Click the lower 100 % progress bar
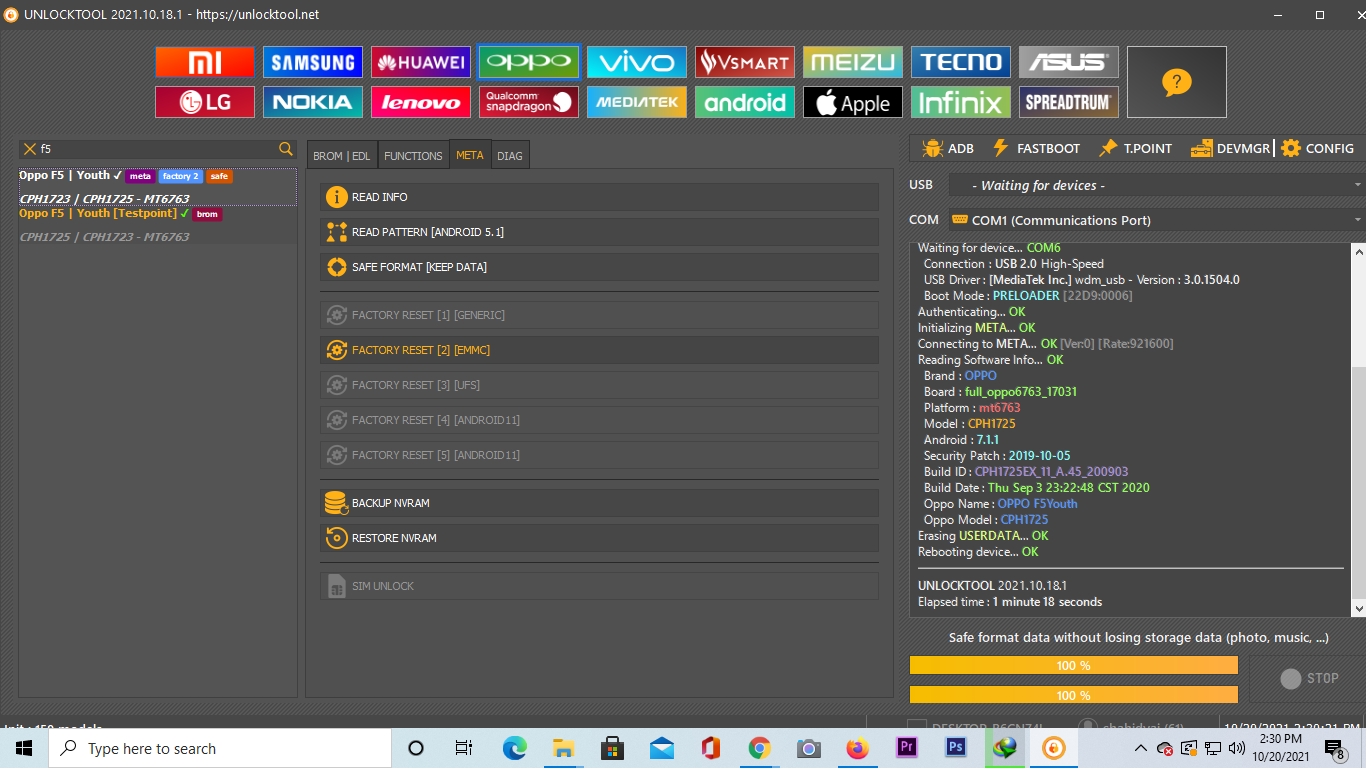 [x=1073, y=695]
